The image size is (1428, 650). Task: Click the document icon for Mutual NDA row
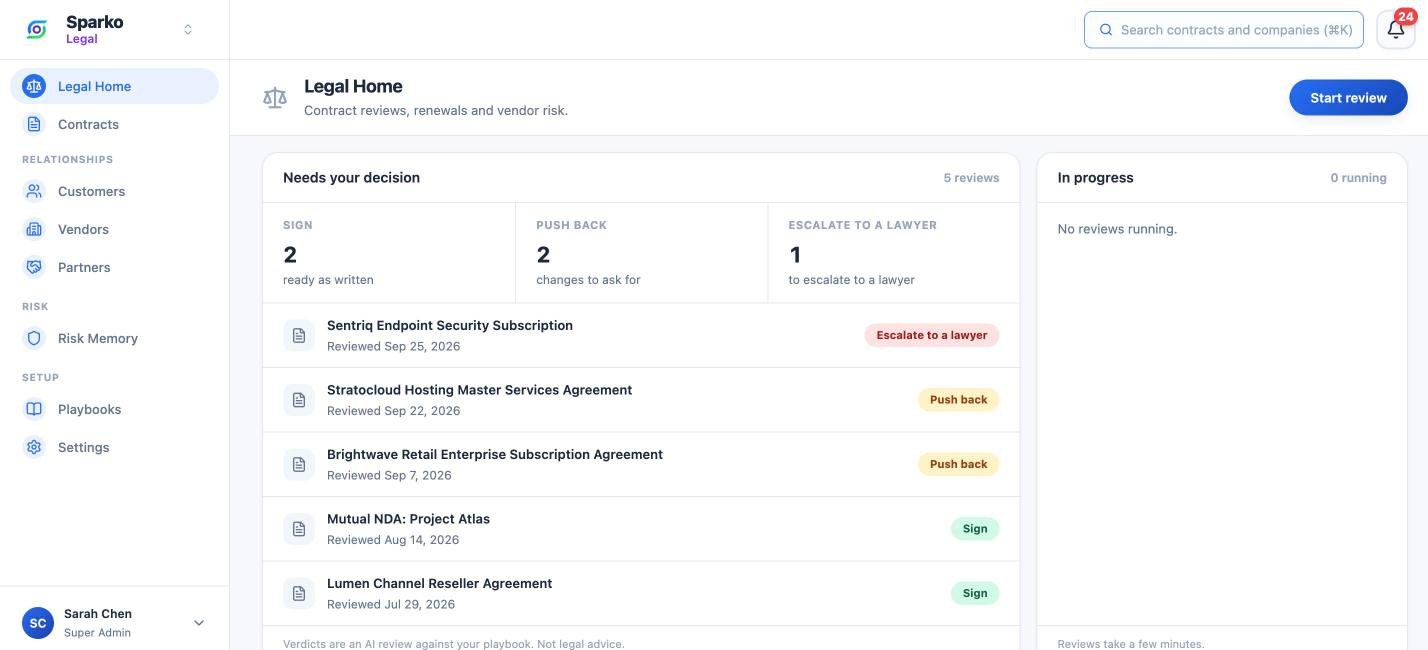(x=299, y=529)
